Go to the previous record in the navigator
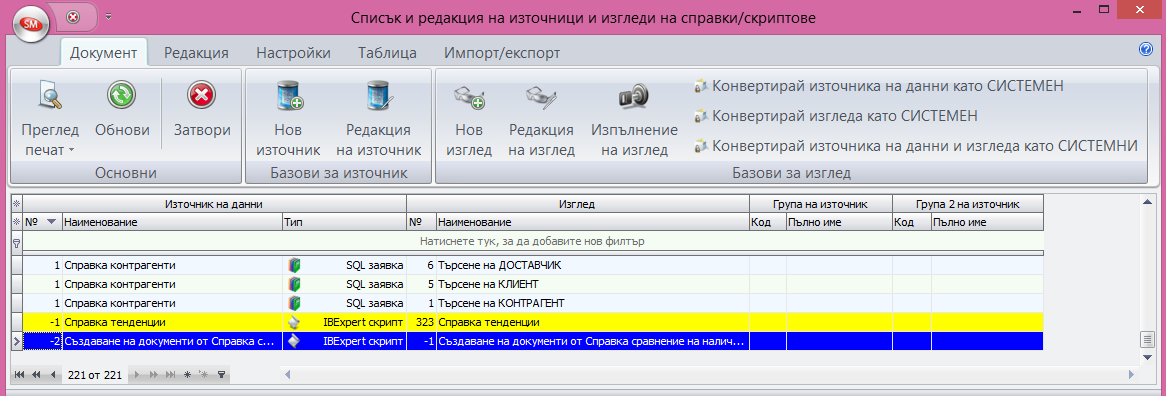Viewport: 1166px width, 396px height. click(x=52, y=375)
